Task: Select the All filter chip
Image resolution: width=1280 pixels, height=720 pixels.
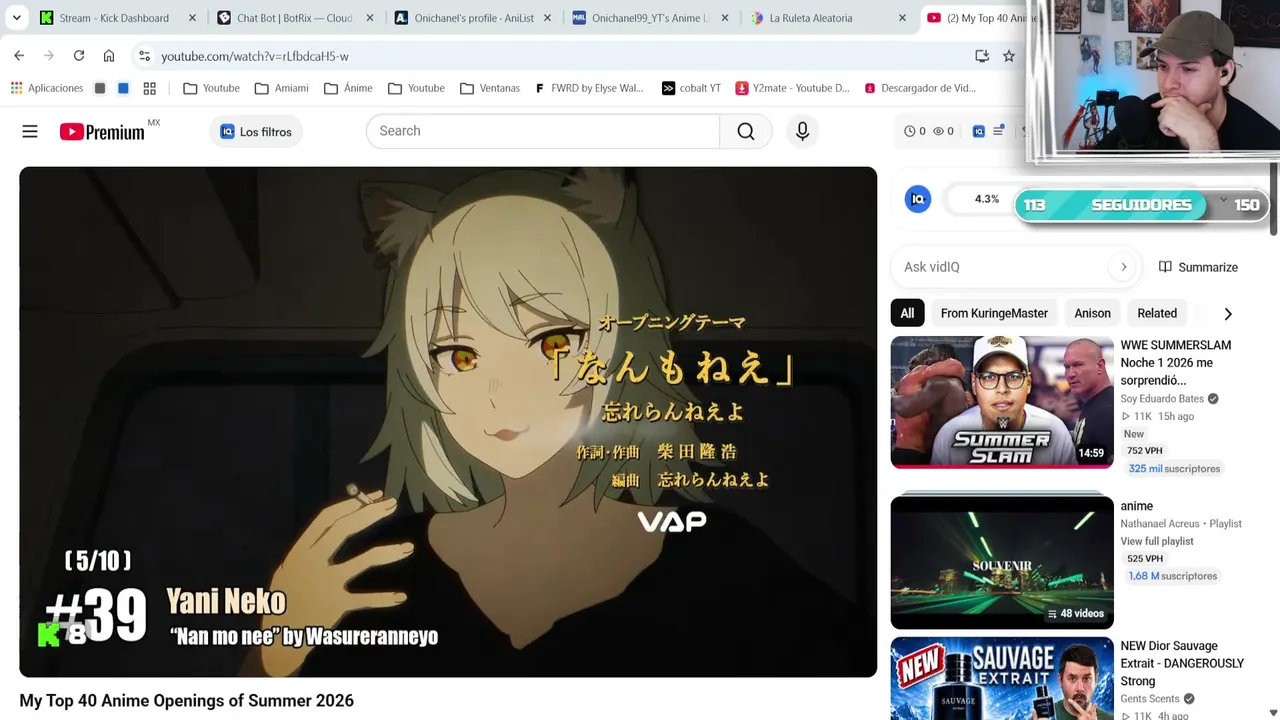Action: coord(907,313)
